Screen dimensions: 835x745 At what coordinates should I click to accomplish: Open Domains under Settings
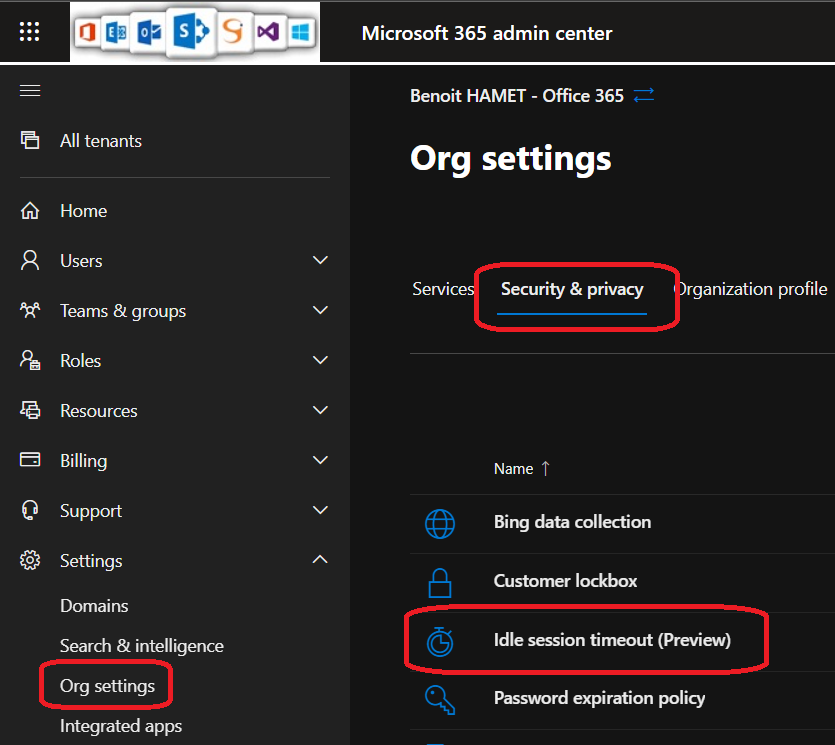pyautogui.click(x=94, y=606)
